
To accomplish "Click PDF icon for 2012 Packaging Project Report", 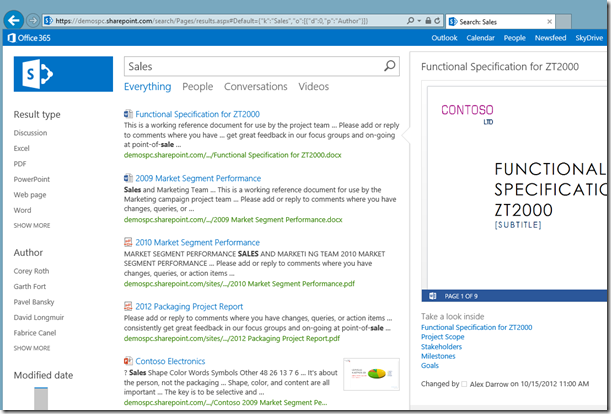I will coord(128,306).
